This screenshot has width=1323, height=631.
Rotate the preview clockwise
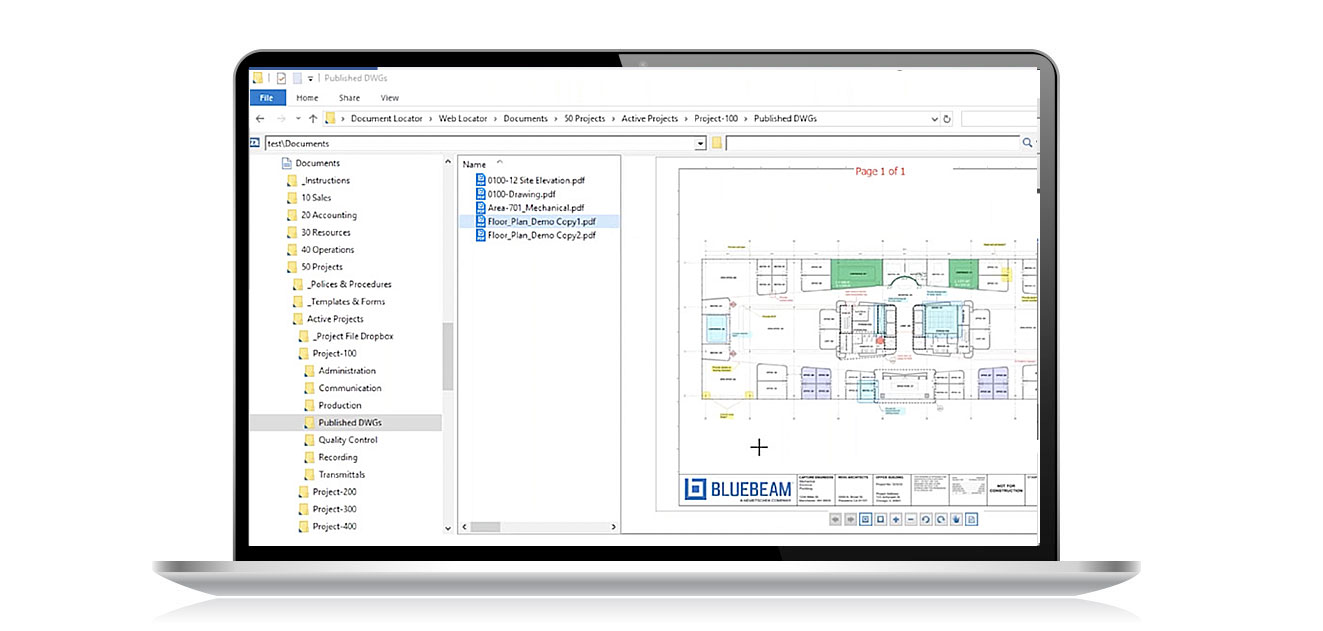(941, 520)
